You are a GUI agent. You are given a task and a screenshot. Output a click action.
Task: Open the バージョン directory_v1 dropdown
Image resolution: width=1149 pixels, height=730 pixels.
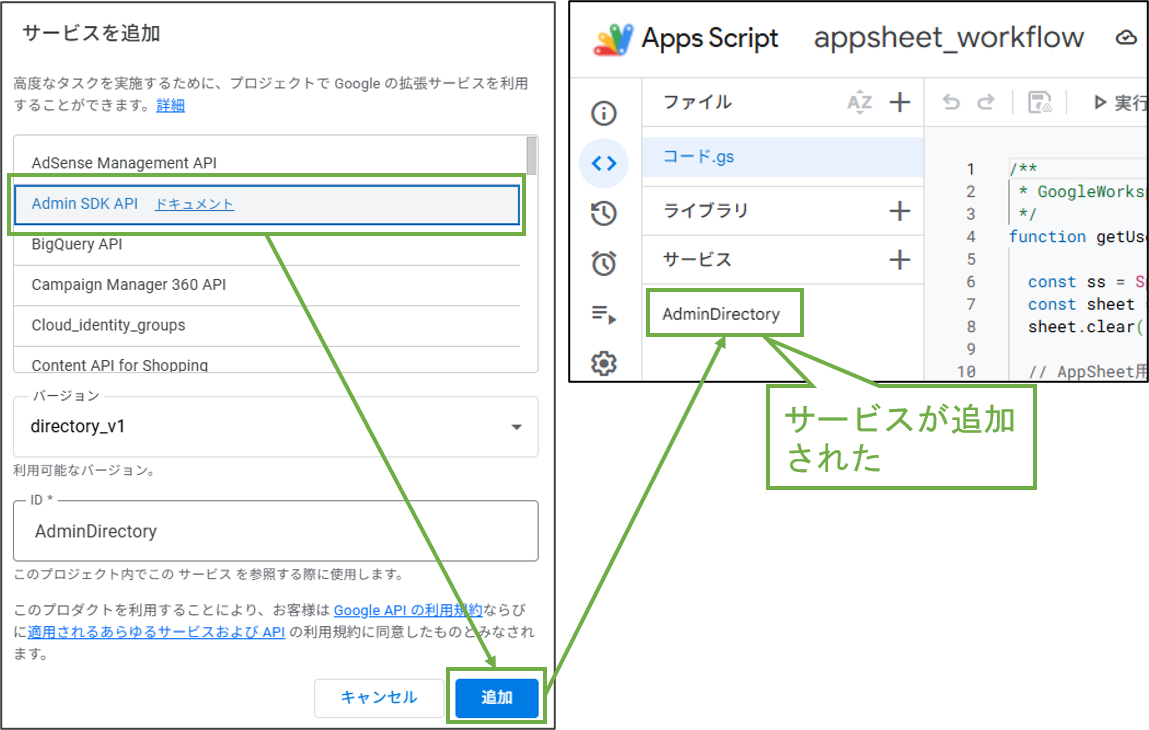coord(276,427)
